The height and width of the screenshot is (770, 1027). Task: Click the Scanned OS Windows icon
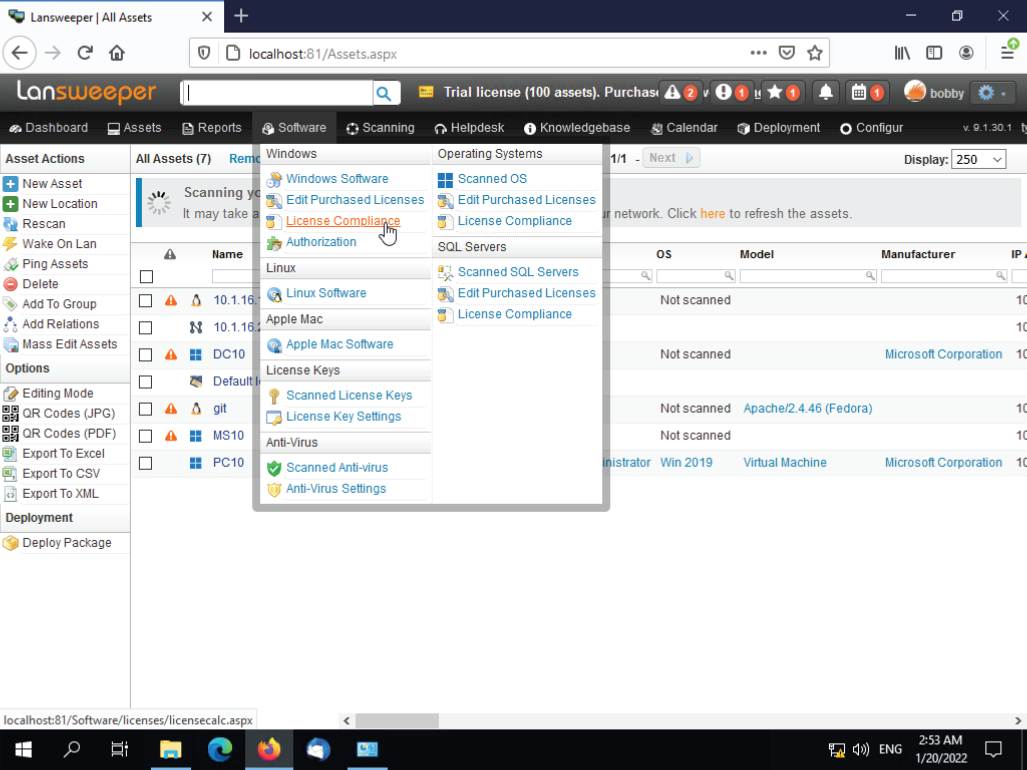(x=445, y=179)
